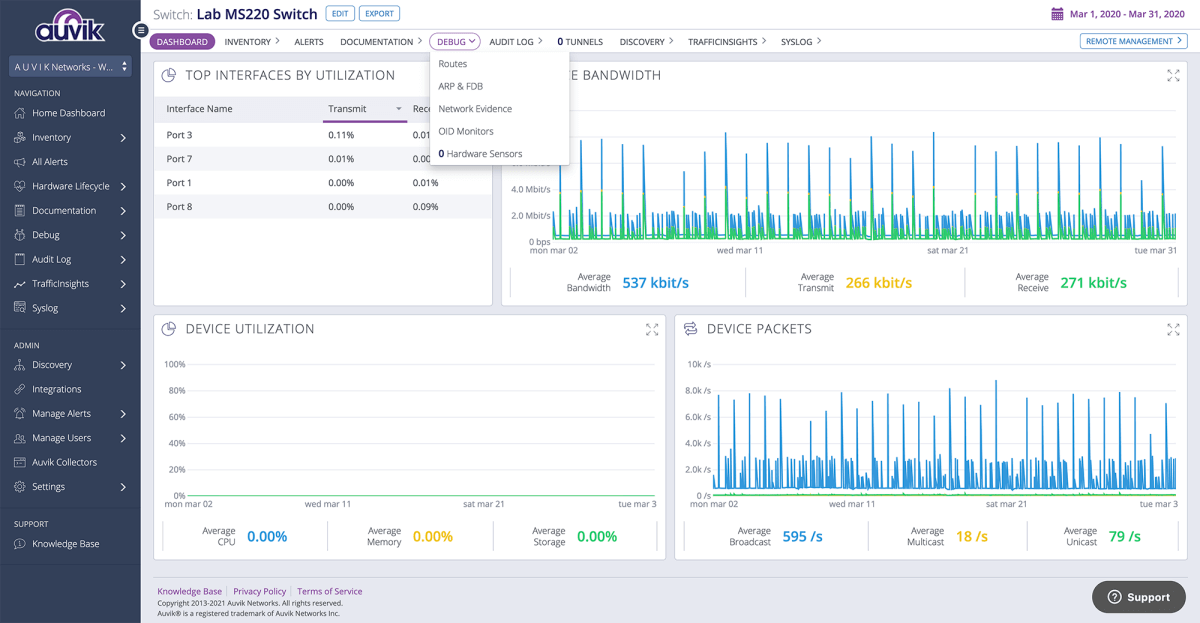The height and width of the screenshot is (623, 1200).
Task: Click the Settings gear icon
Action: point(20,487)
